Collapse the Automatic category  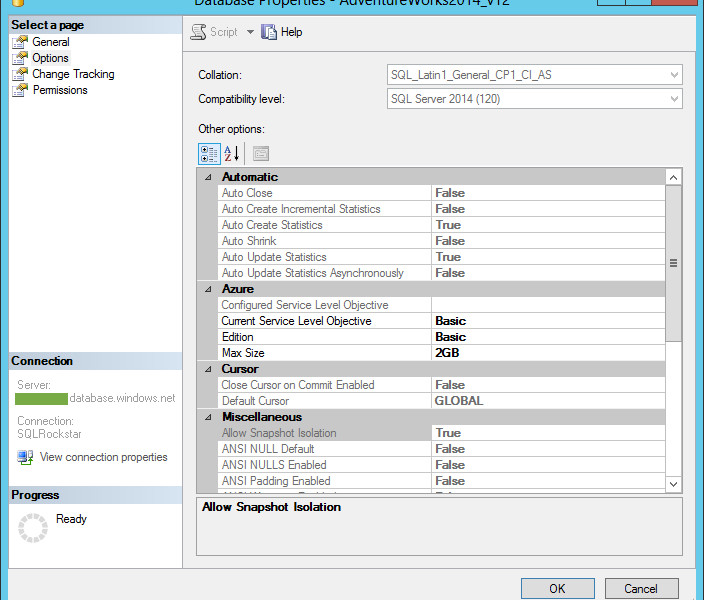208,177
